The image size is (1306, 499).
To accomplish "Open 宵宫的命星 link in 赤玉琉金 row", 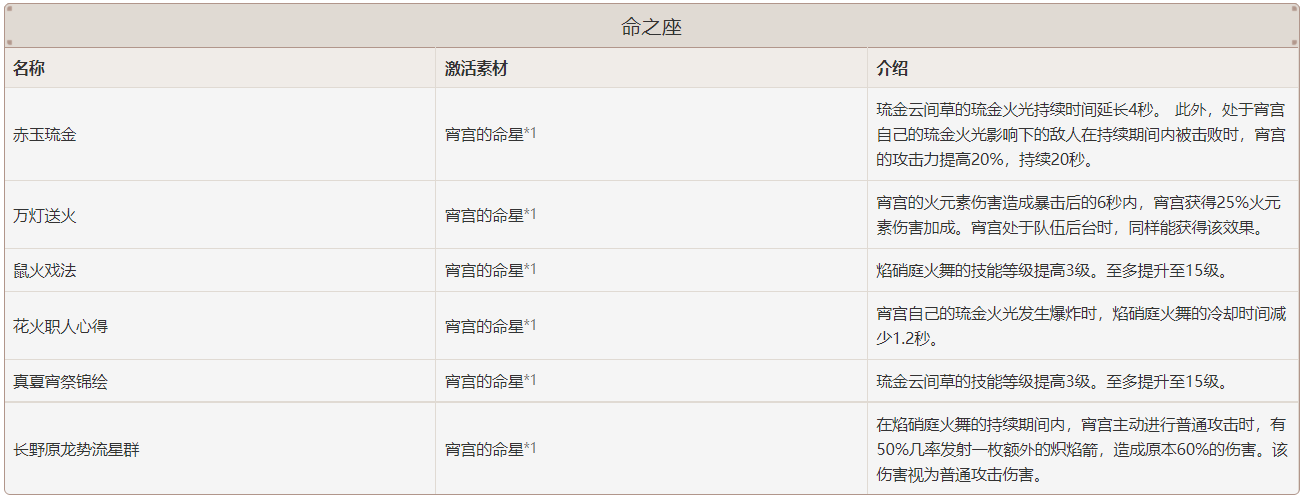I will coord(484,134).
